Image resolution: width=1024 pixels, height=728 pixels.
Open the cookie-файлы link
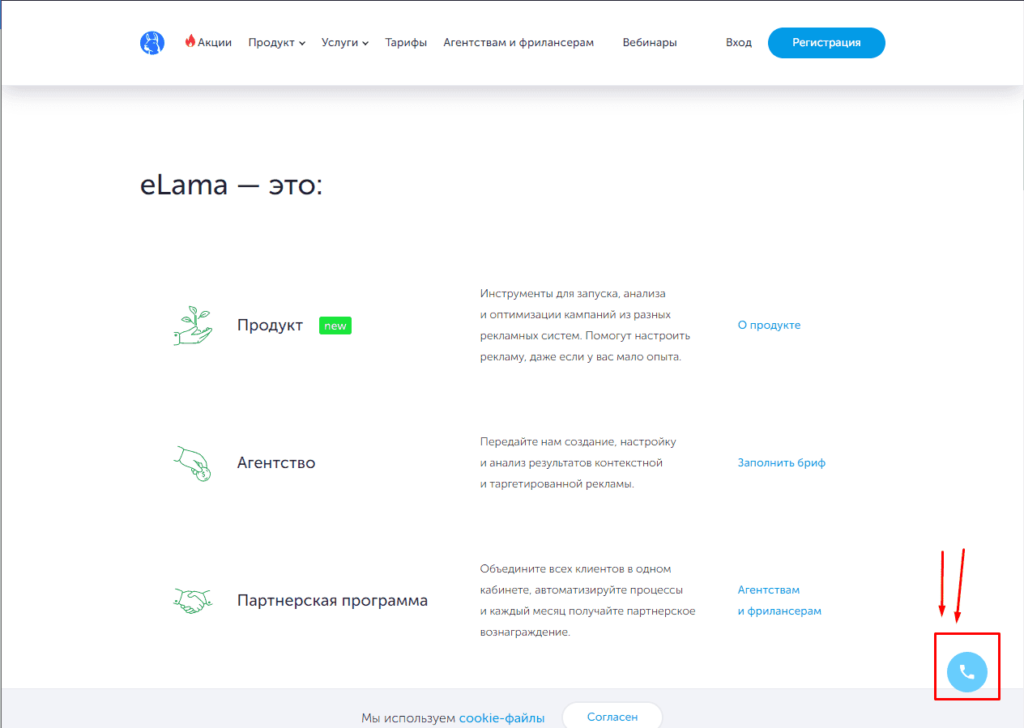tap(502, 718)
